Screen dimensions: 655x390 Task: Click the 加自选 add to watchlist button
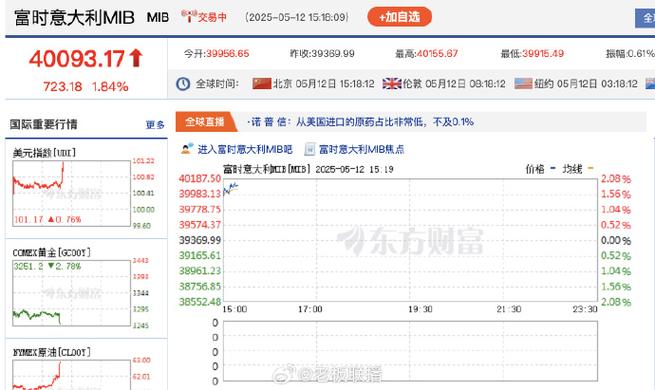(399, 17)
